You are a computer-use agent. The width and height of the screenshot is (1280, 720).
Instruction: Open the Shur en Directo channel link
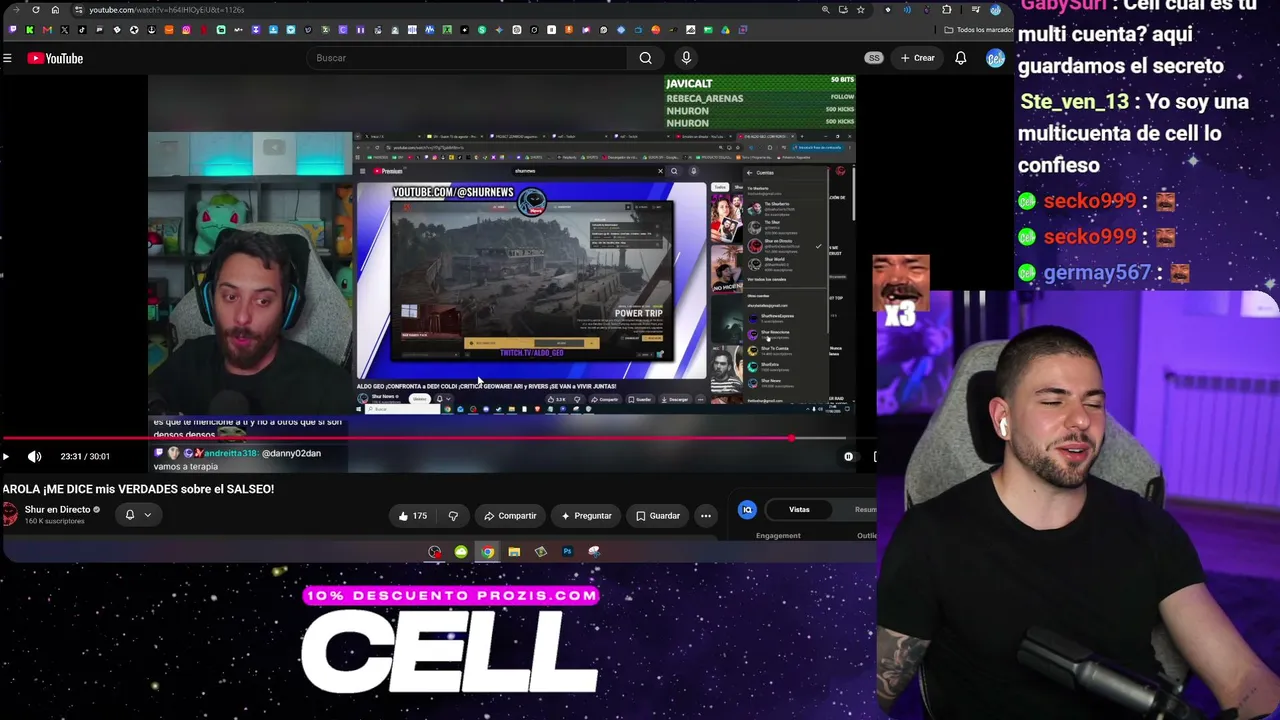(57, 510)
